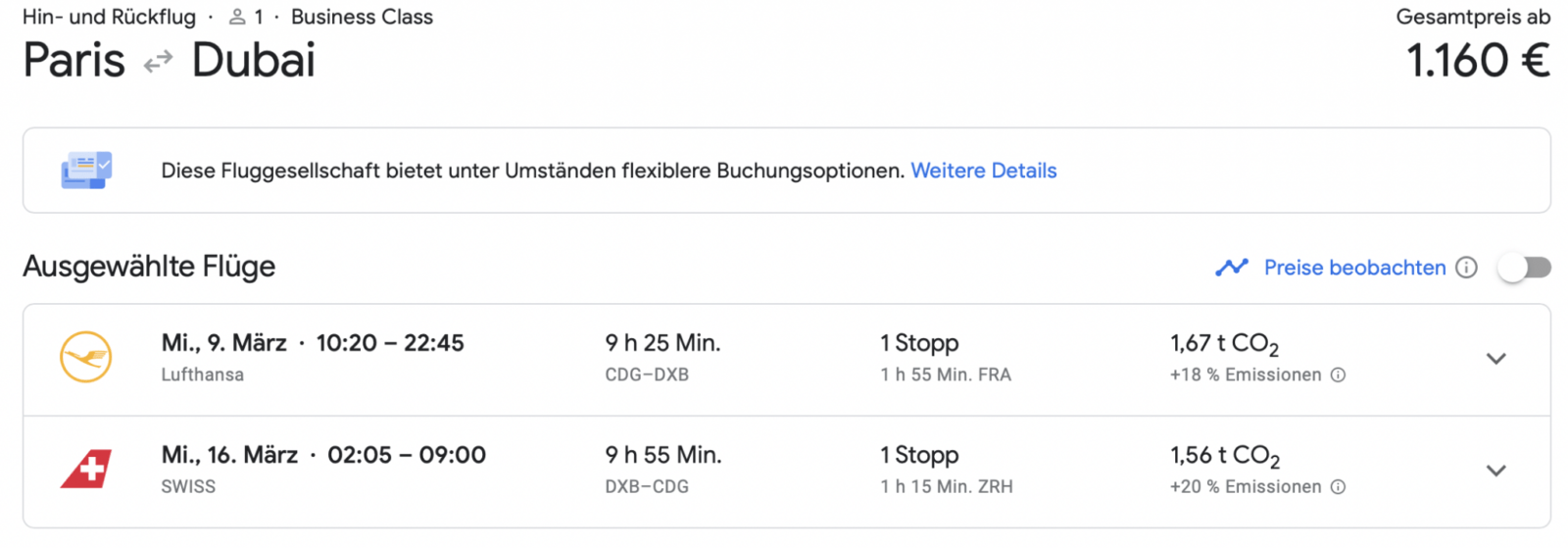Click the flexible booking ticket icon
1568x548 pixels.
(86, 171)
